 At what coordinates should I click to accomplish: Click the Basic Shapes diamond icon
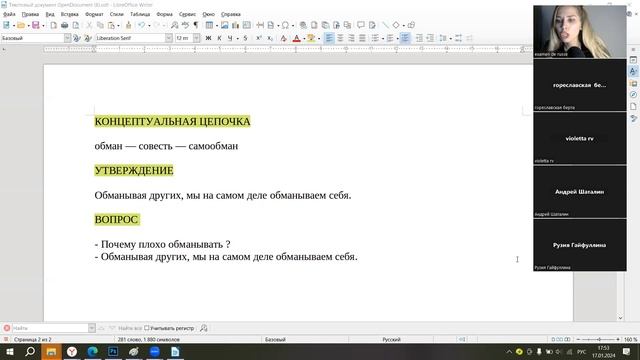[x=396, y=25]
